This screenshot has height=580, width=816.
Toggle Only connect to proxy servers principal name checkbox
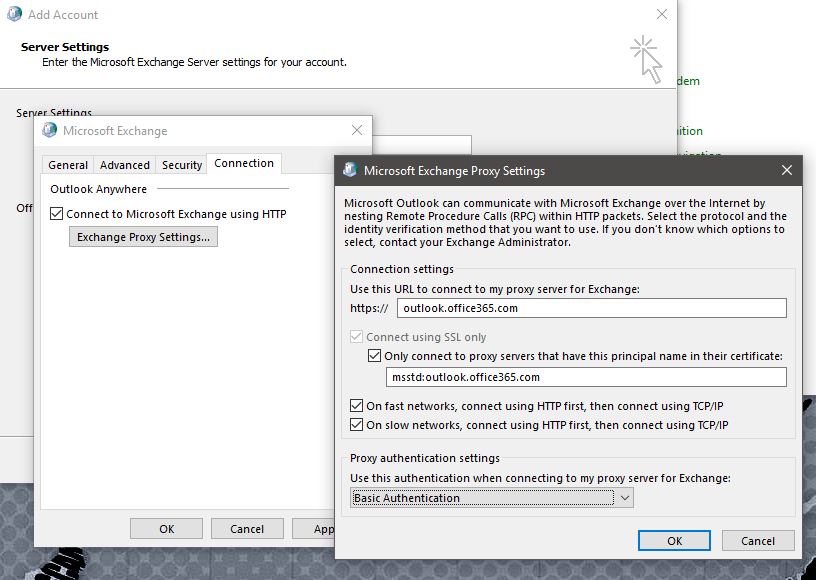(374, 356)
